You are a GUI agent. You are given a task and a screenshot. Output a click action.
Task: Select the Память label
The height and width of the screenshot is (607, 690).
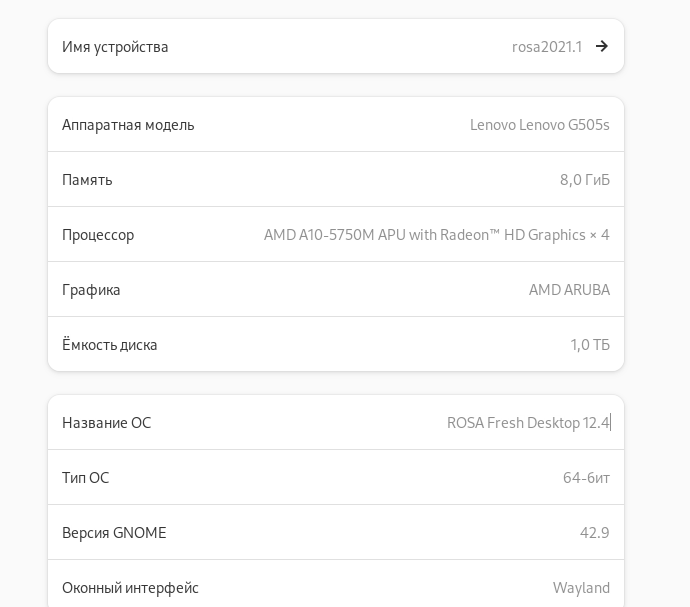pos(87,180)
